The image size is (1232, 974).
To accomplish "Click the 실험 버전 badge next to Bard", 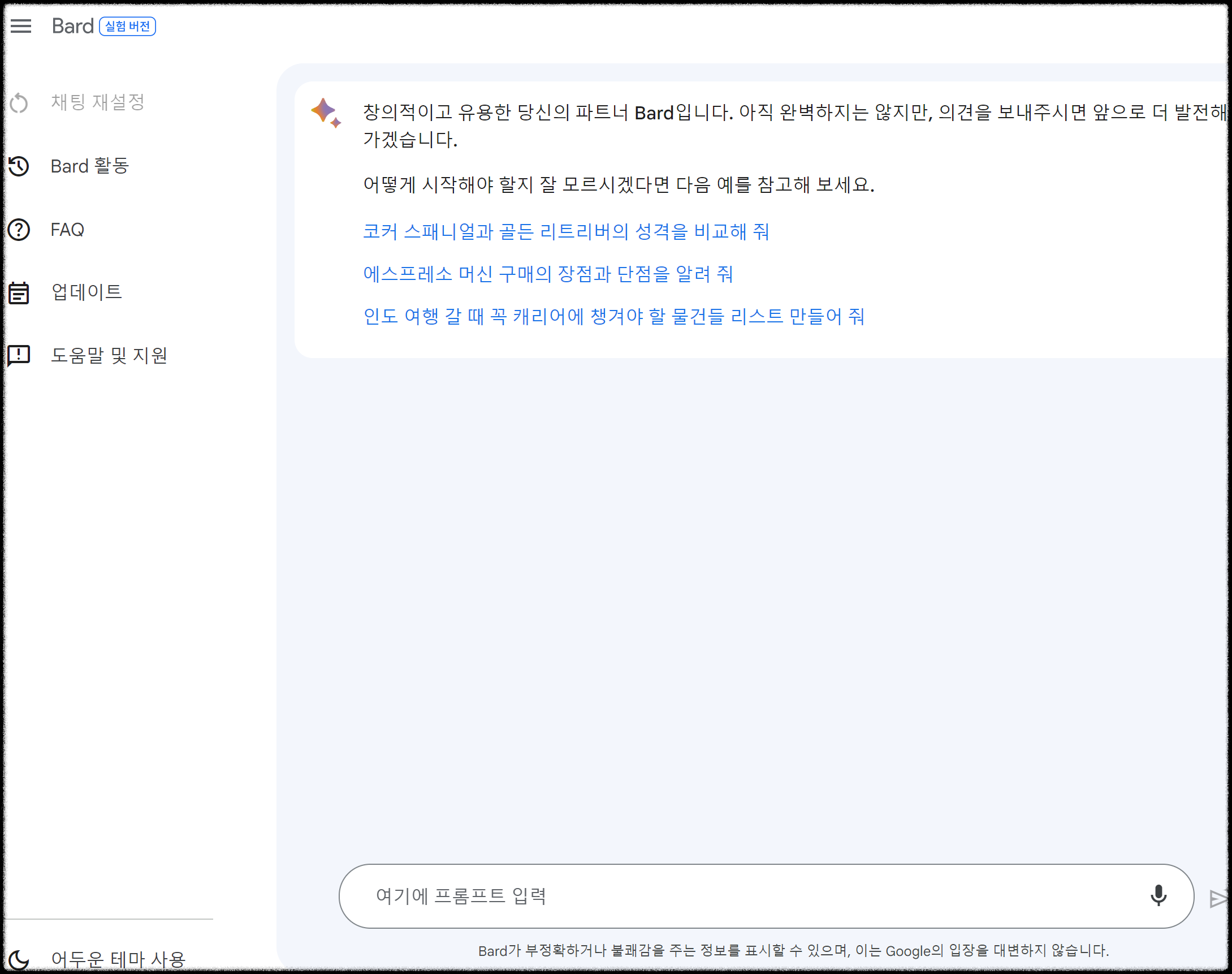I will [127, 26].
